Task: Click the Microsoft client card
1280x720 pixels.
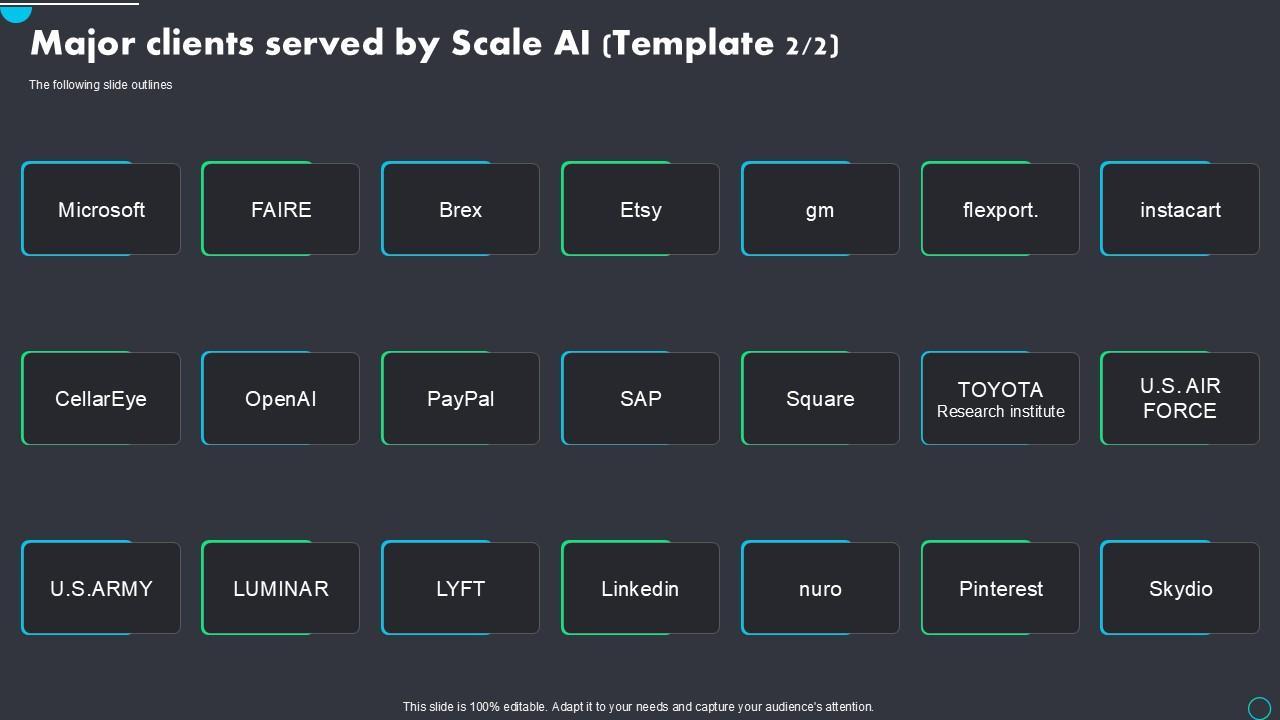Action: click(101, 209)
